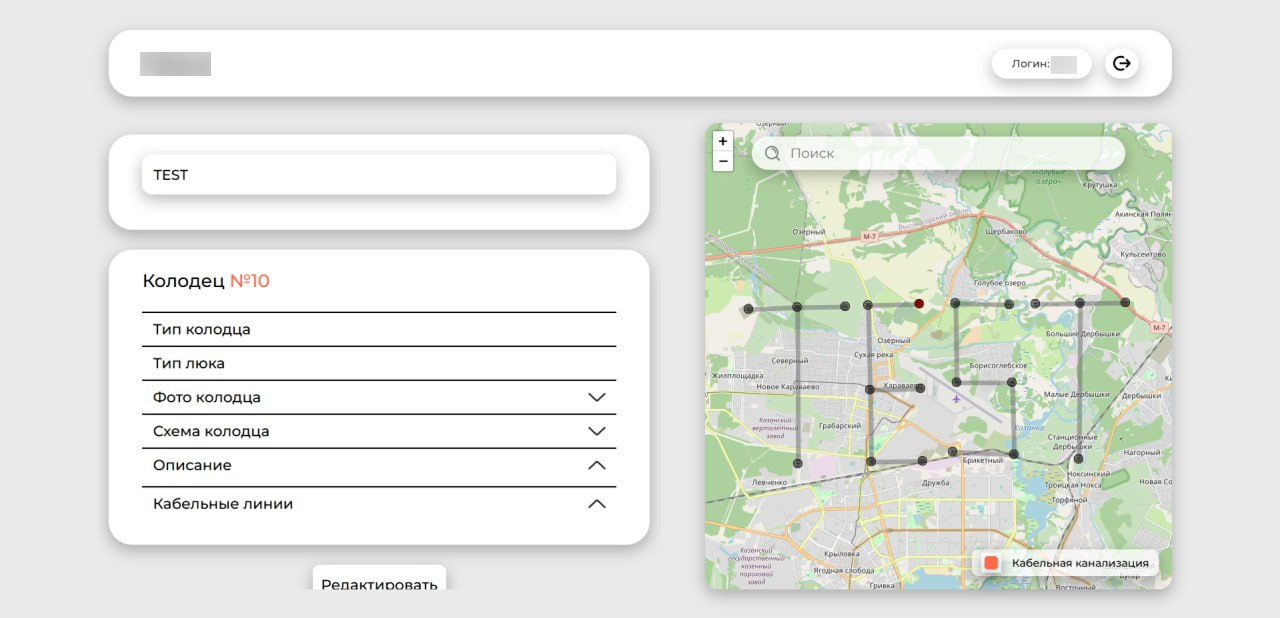Zoom out the map with minus button
Viewport: 1280px width, 618px height.
(x=723, y=161)
